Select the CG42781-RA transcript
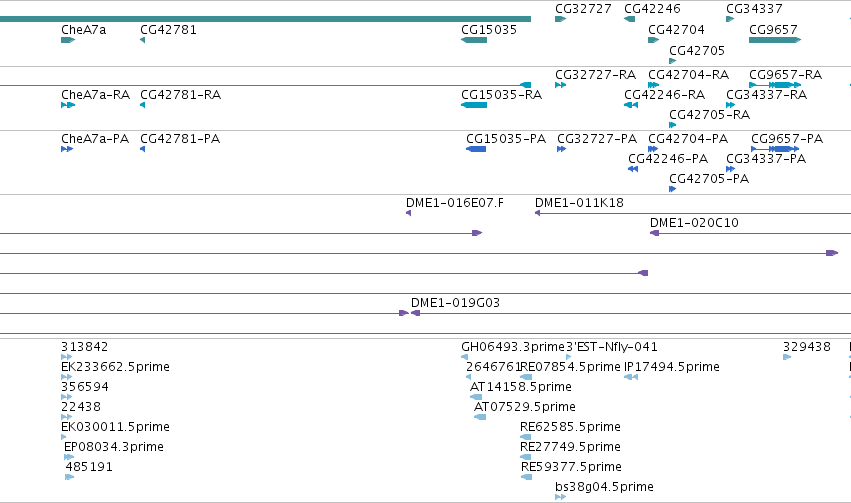This screenshot has height=503, width=851. tap(142, 105)
